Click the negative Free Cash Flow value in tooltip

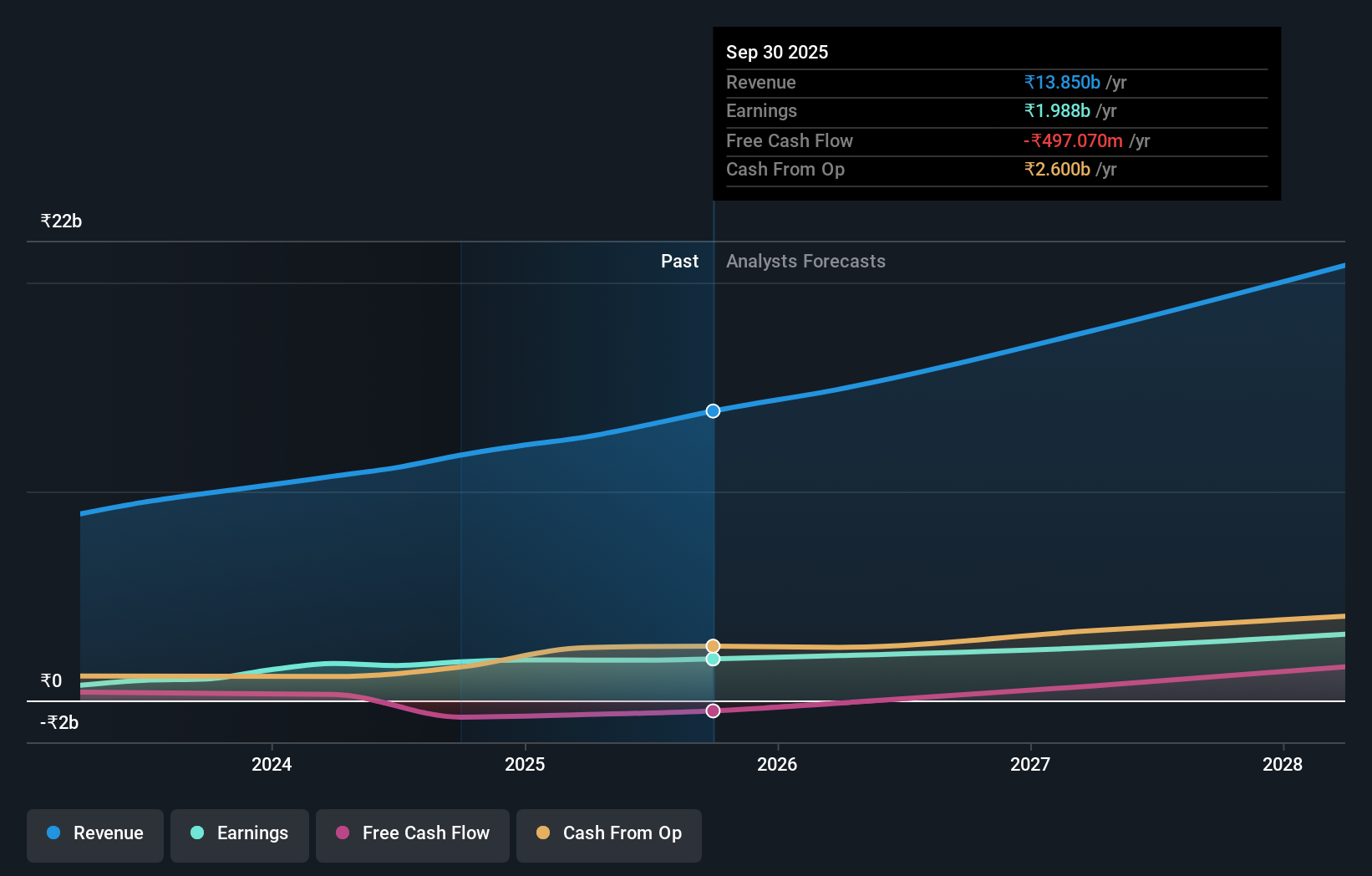[x=1072, y=140]
